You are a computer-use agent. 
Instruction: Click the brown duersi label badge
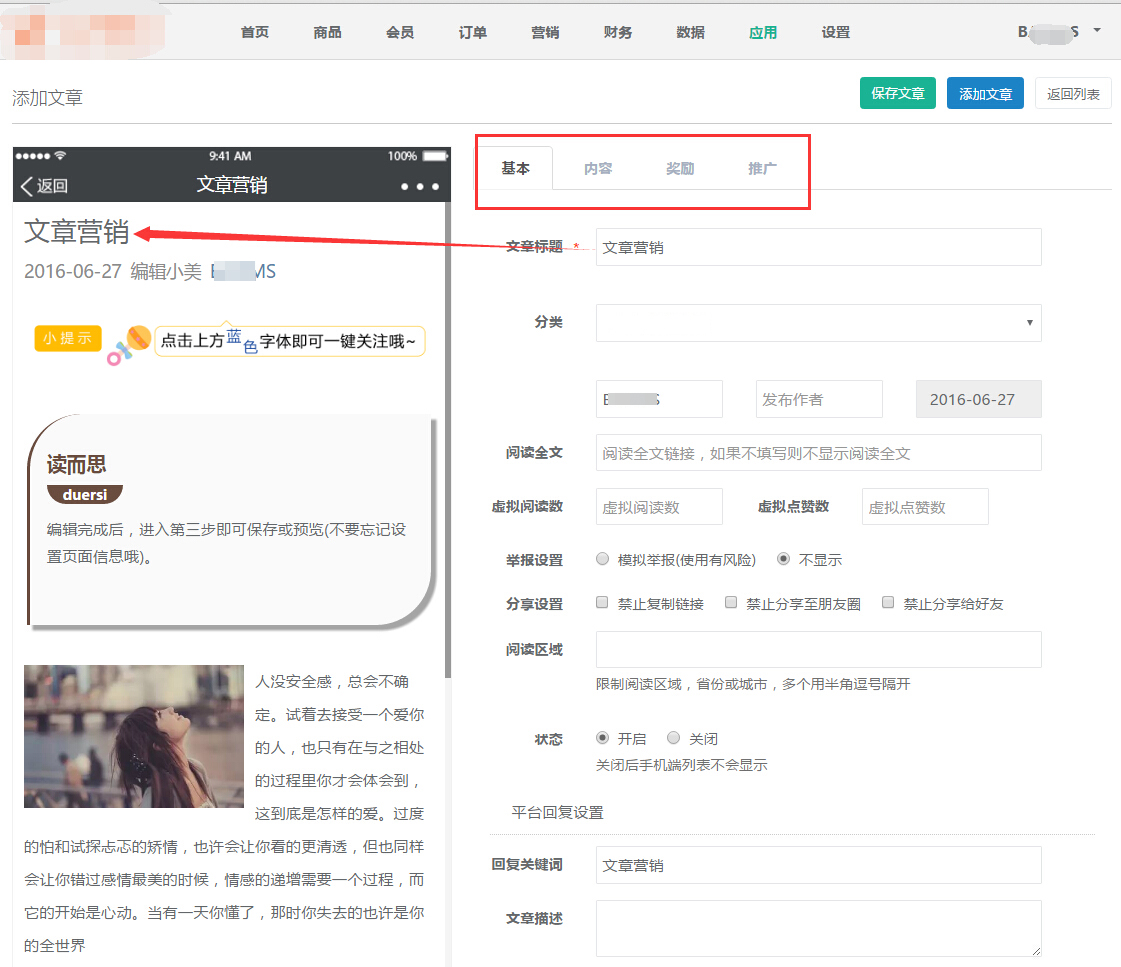[x=84, y=495]
